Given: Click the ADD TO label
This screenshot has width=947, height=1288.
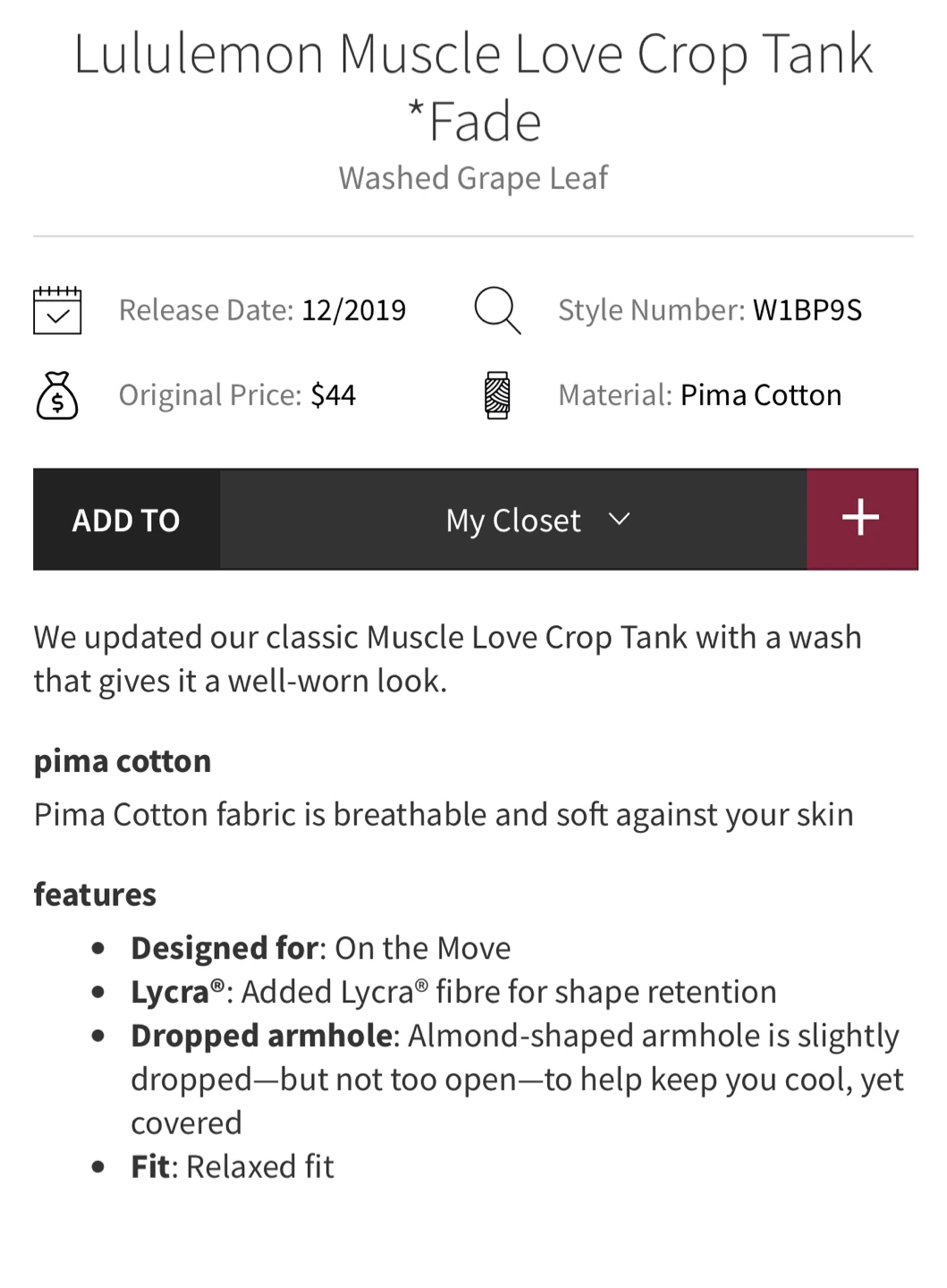Looking at the screenshot, I should 126,520.
